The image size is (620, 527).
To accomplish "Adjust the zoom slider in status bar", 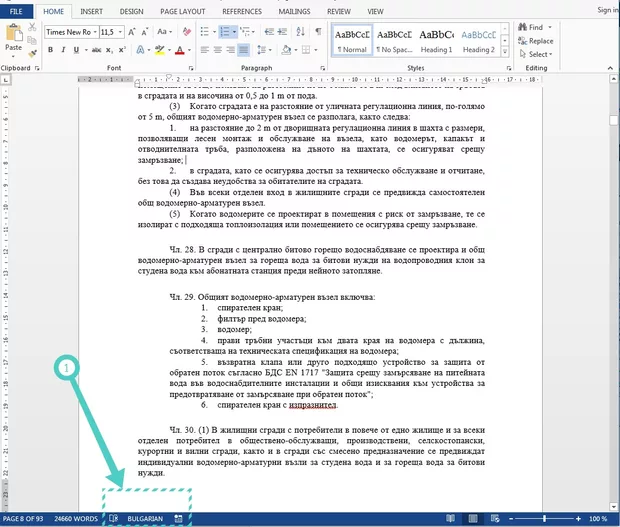I will (x=544, y=519).
